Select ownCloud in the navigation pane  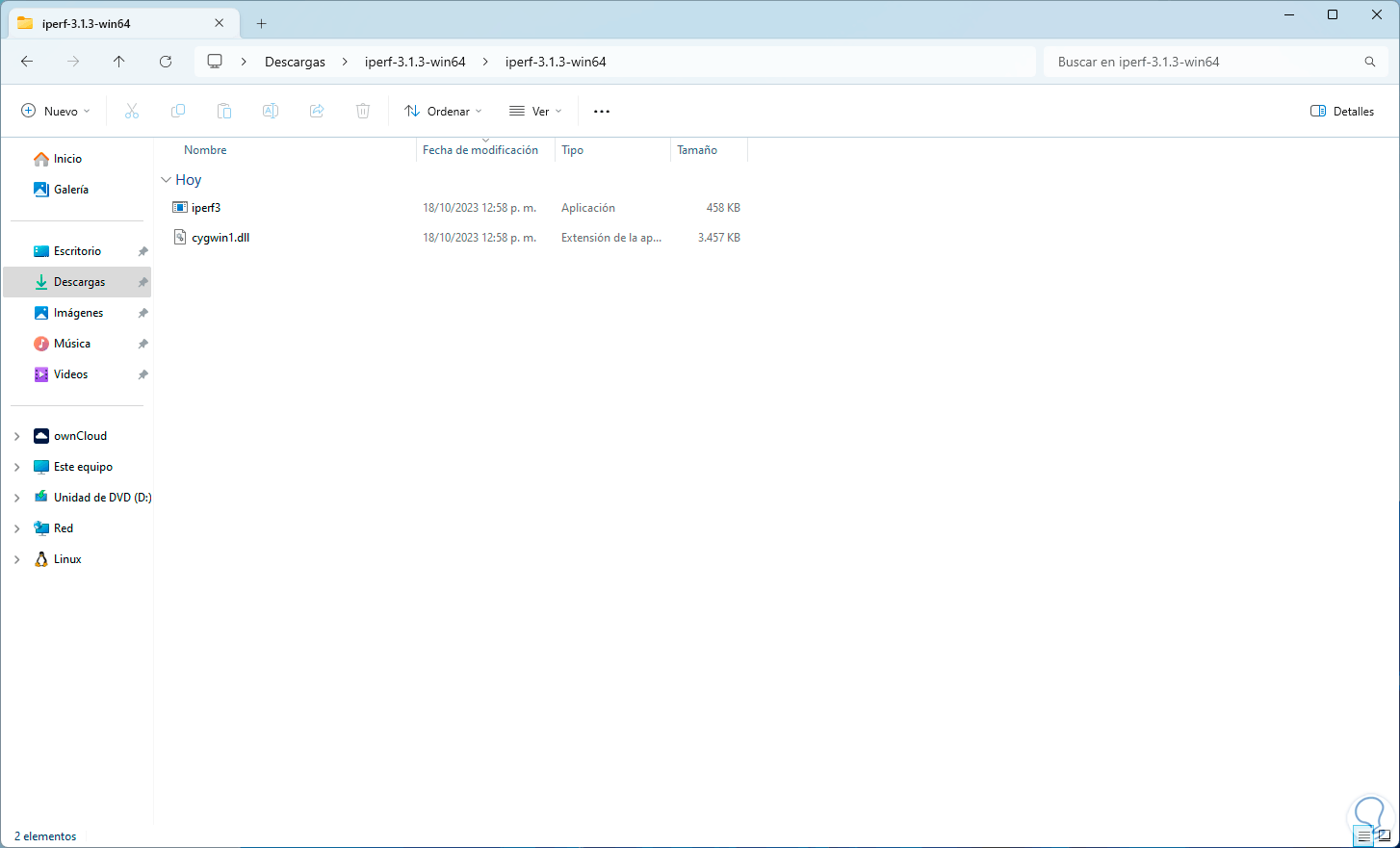click(80, 436)
